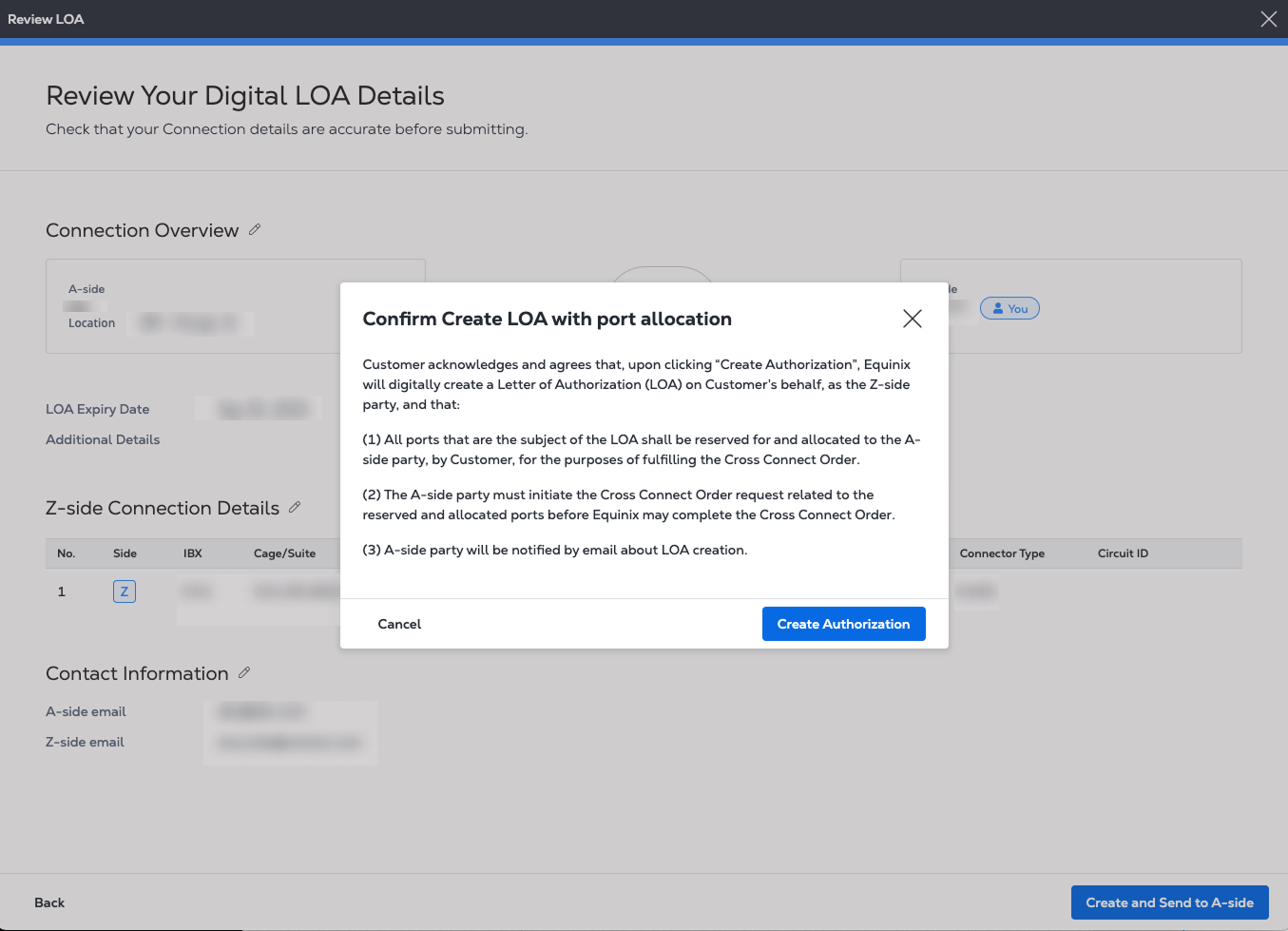Go Back from the review page
The height and width of the screenshot is (931, 1288).
coord(49,902)
